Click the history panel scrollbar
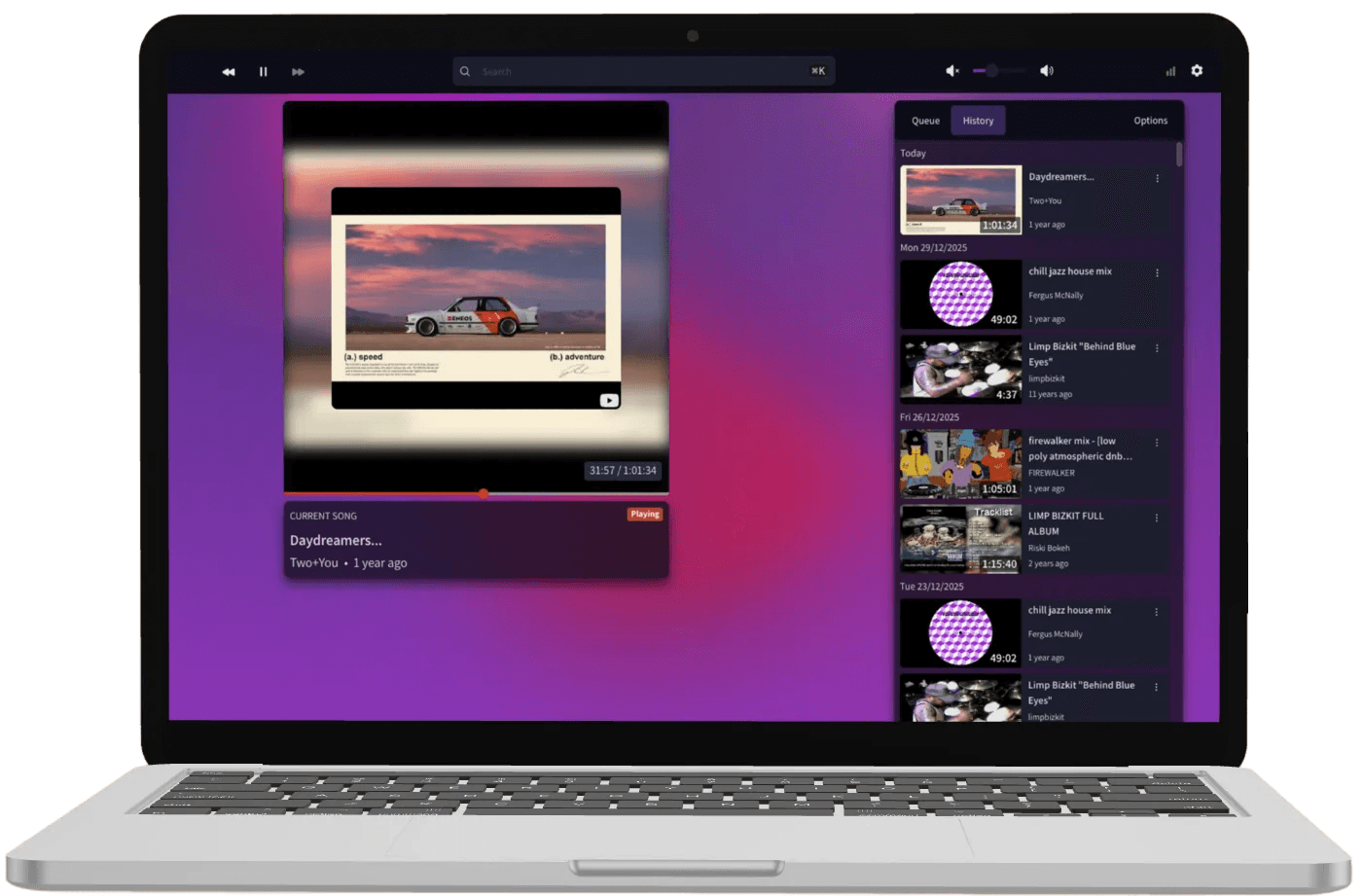The width and height of the screenshot is (1364, 896). (1179, 155)
